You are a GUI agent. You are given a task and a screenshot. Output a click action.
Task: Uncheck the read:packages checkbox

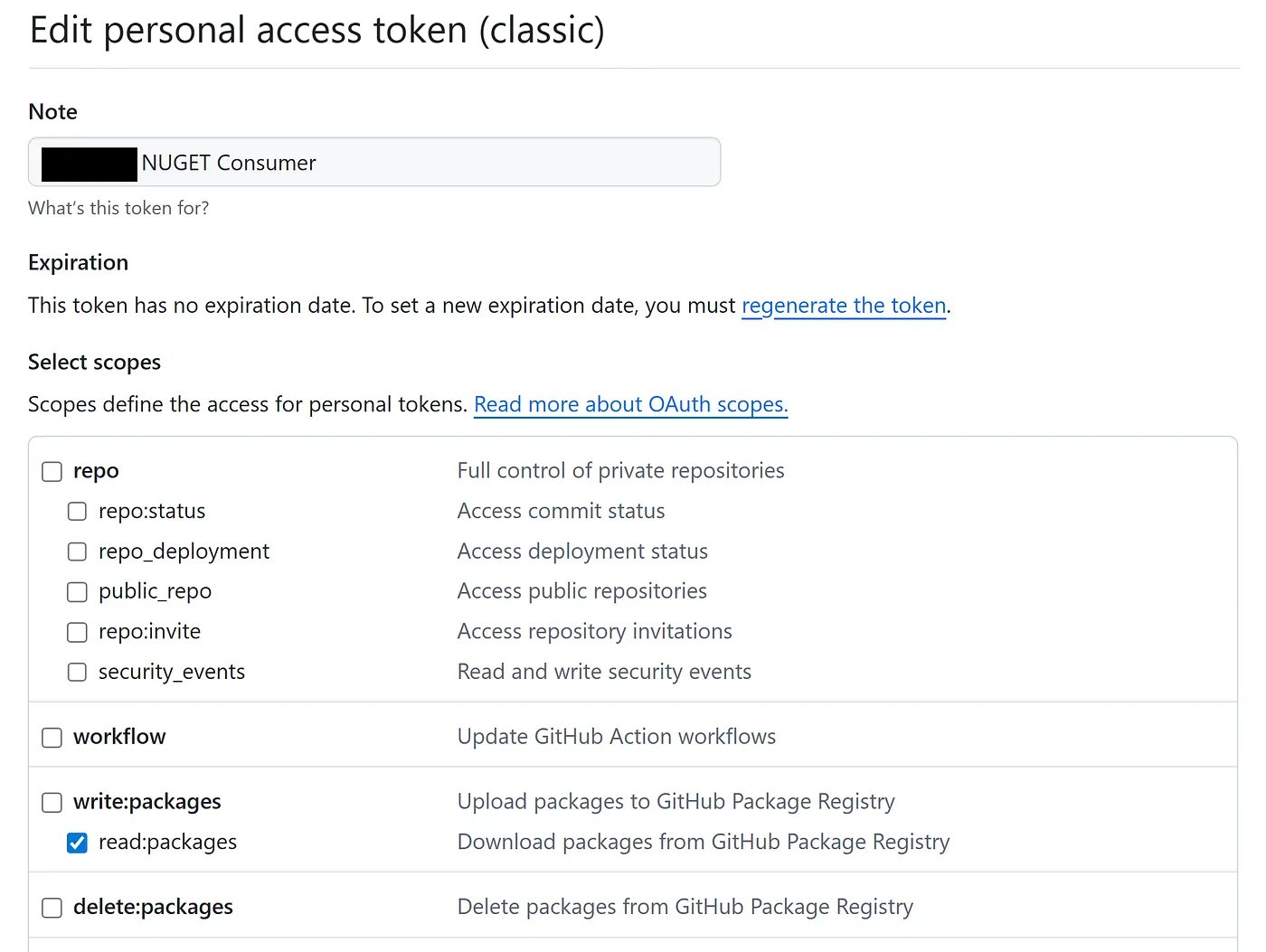tap(78, 843)
